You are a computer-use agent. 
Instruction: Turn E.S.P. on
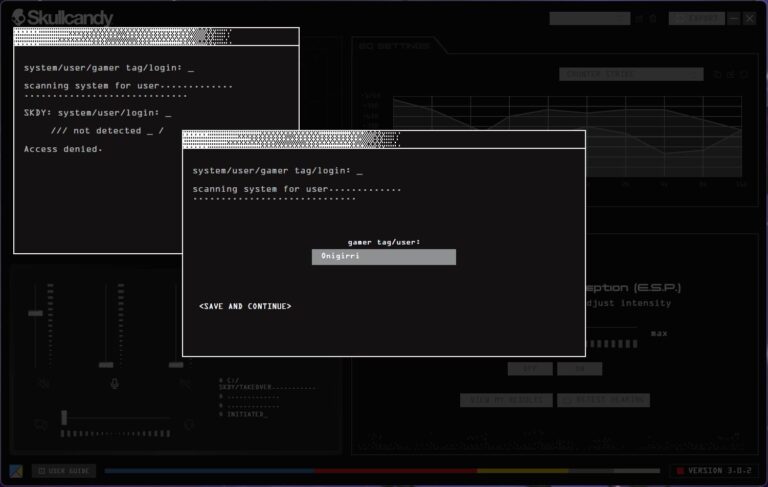(x=579, y=369)
